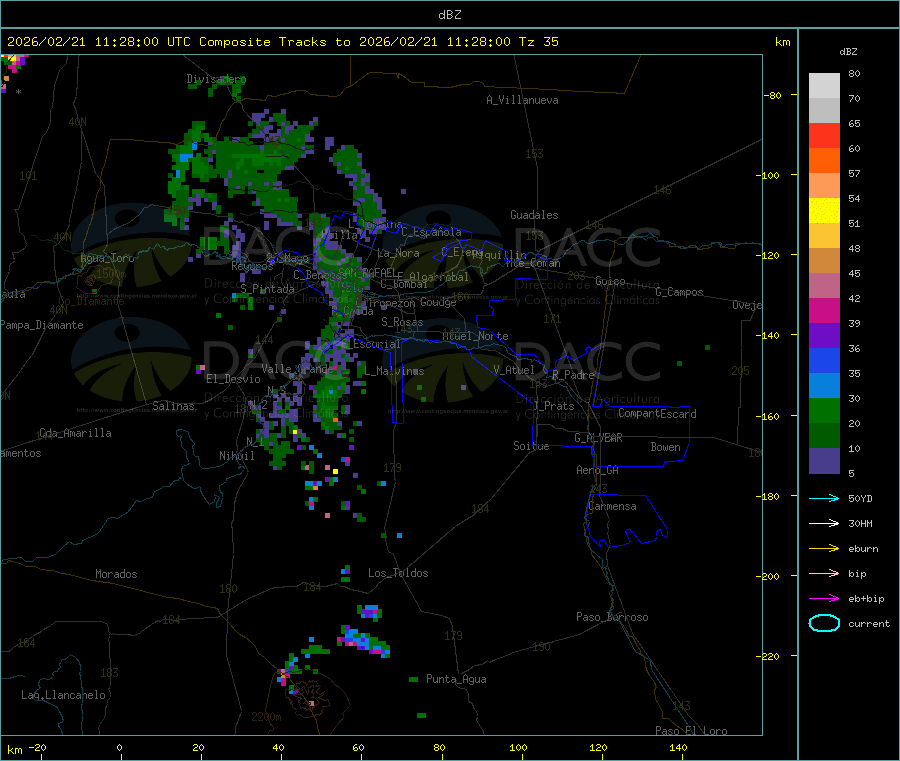Screen dimensions: 900x761
Task: Click the Paso_Barroso map label
Action: (x=612, y=617)
